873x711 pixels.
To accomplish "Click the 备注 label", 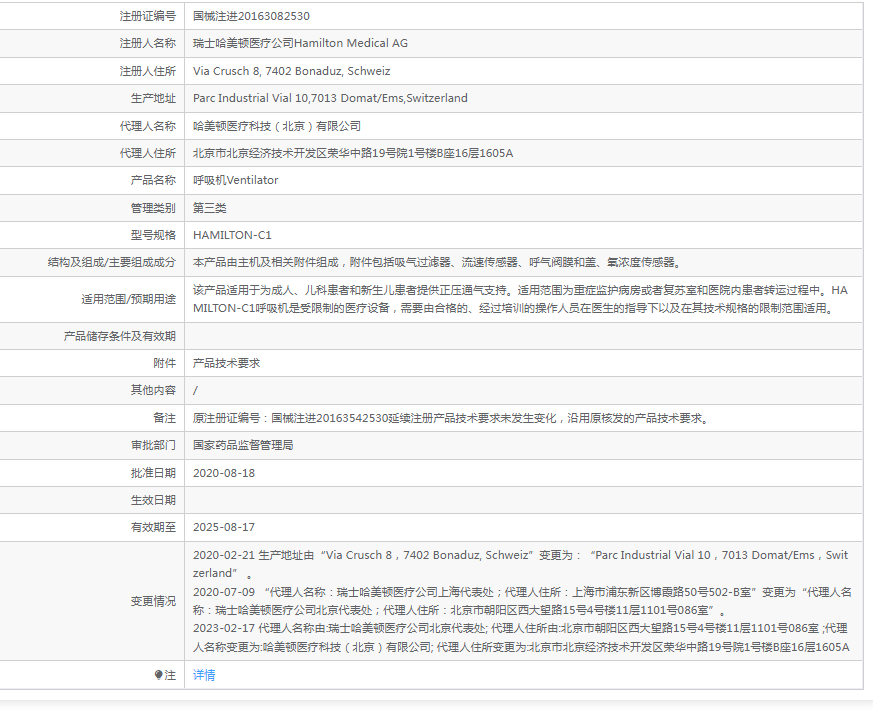I will tap(164, 418).
